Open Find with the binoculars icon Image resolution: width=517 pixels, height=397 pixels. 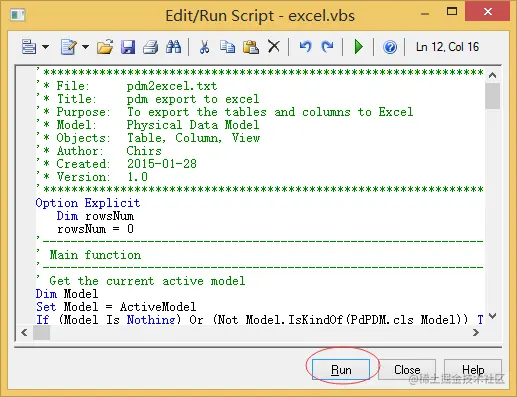(174, 47)
